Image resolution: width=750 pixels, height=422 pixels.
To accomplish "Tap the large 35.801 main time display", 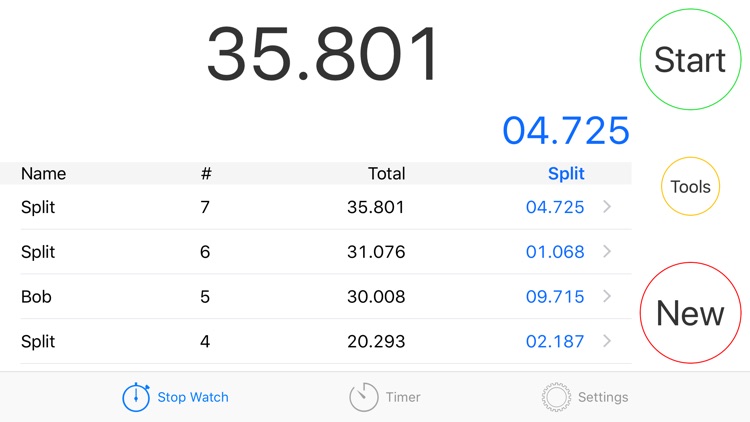I will click(x=322, y=54).
